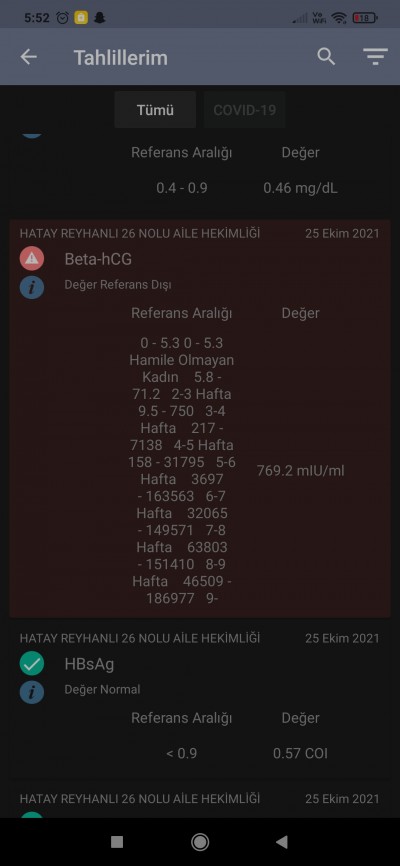This screenshot has height=866, width=400.
Task: Tap Android recent apps square button
Action: (117, 842)
